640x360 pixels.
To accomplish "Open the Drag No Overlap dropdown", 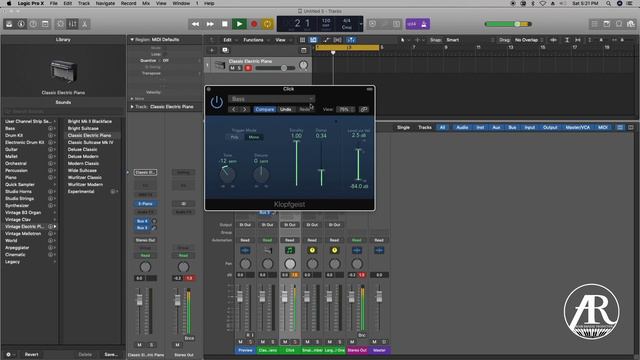I will click(527, 40).
